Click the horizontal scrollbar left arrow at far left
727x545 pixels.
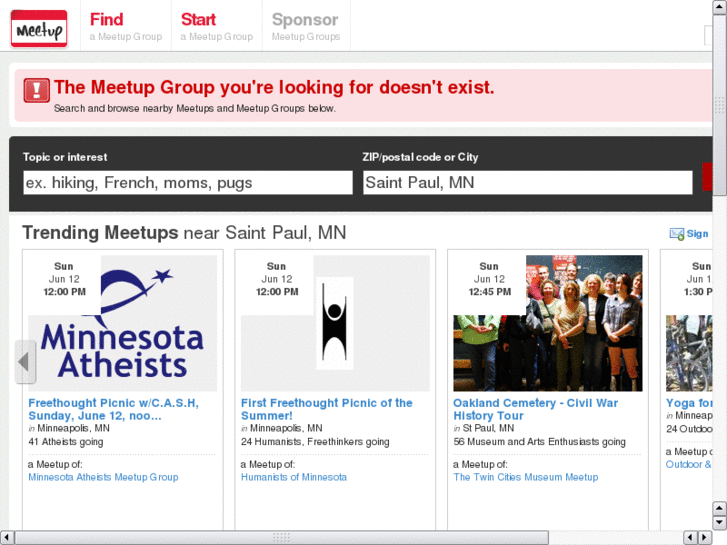click(6, 537)
